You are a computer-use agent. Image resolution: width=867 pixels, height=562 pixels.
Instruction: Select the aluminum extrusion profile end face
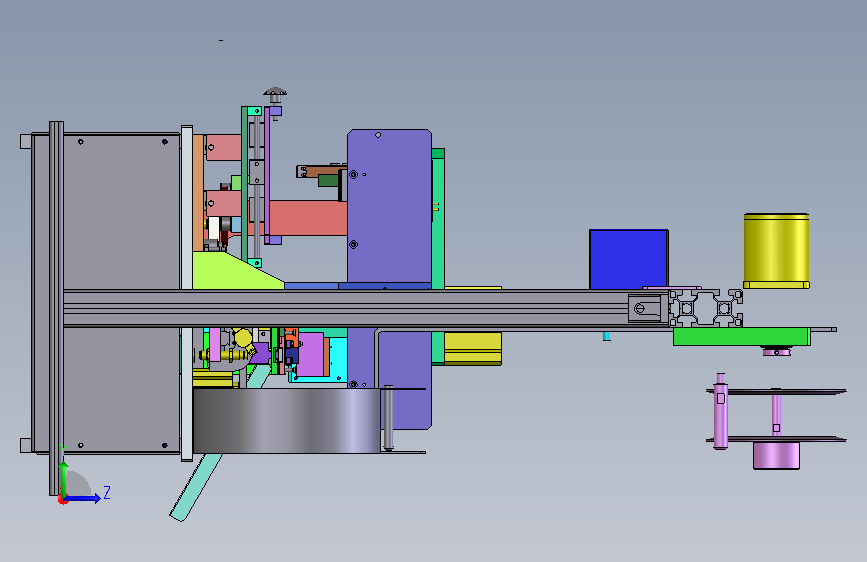(706, 308)
